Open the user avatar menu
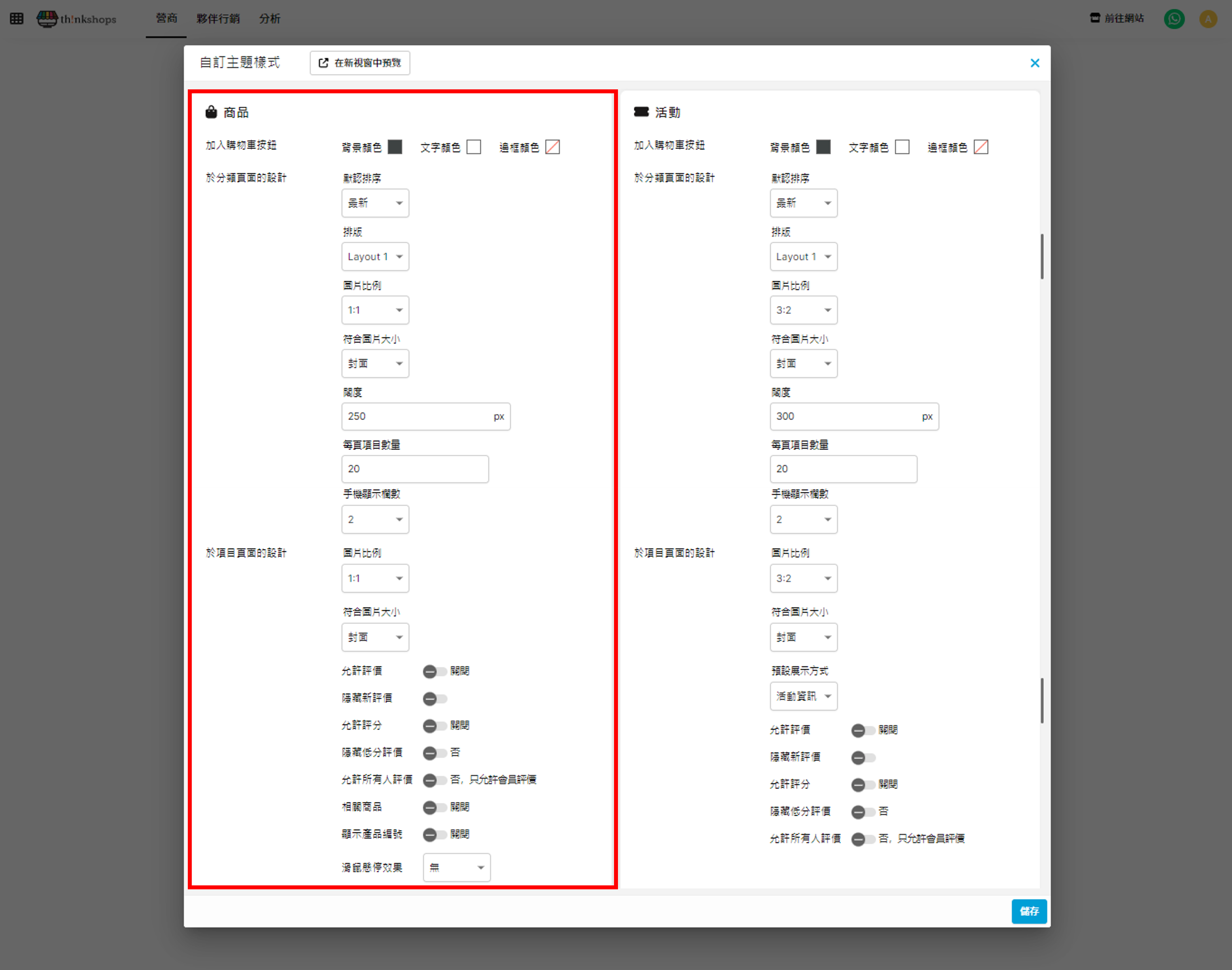Viewport: 1232px width, 970px height. coord(1207,19)
